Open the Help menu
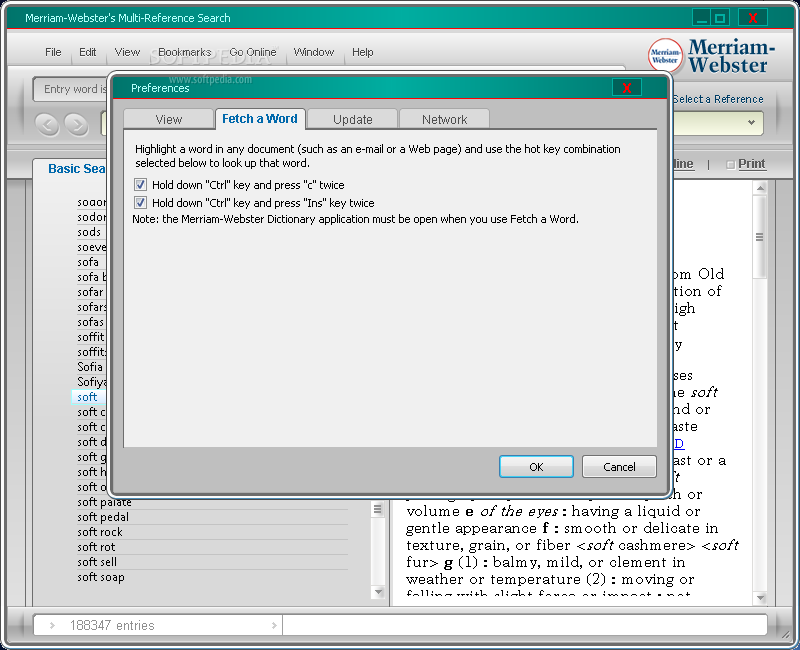Screen dimensions: 800x650 point(362,52)
